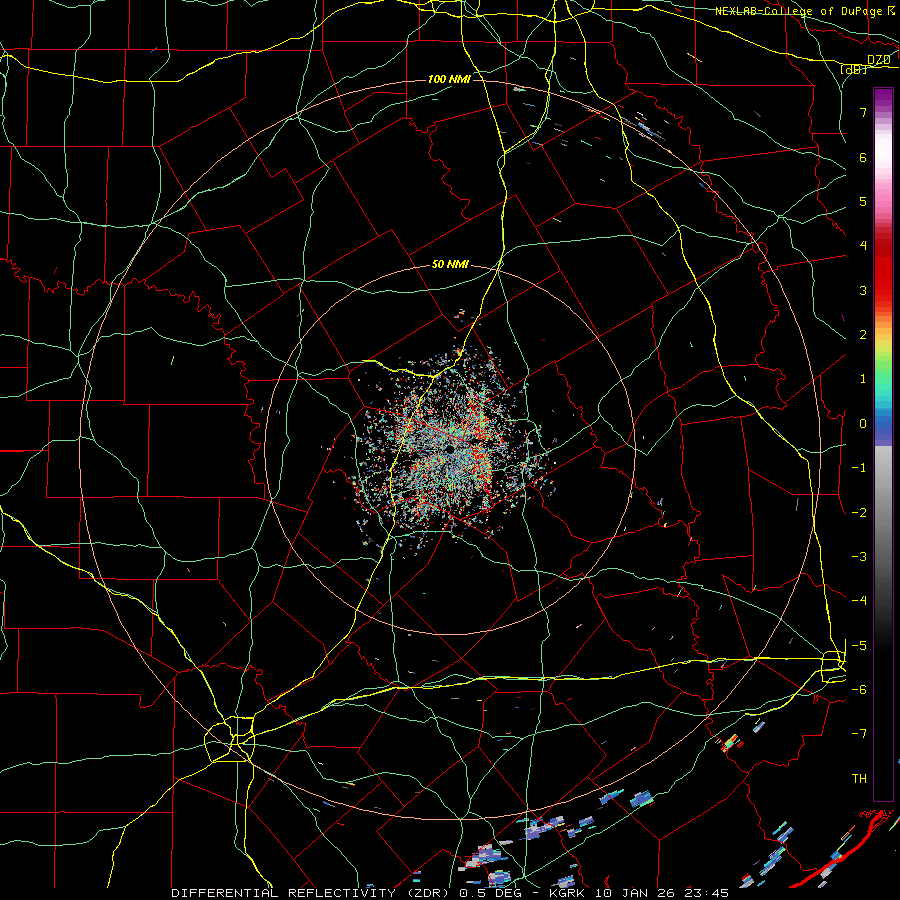Click the red segment of the color bar
900x900 pixels.
(x=883, y=270)
